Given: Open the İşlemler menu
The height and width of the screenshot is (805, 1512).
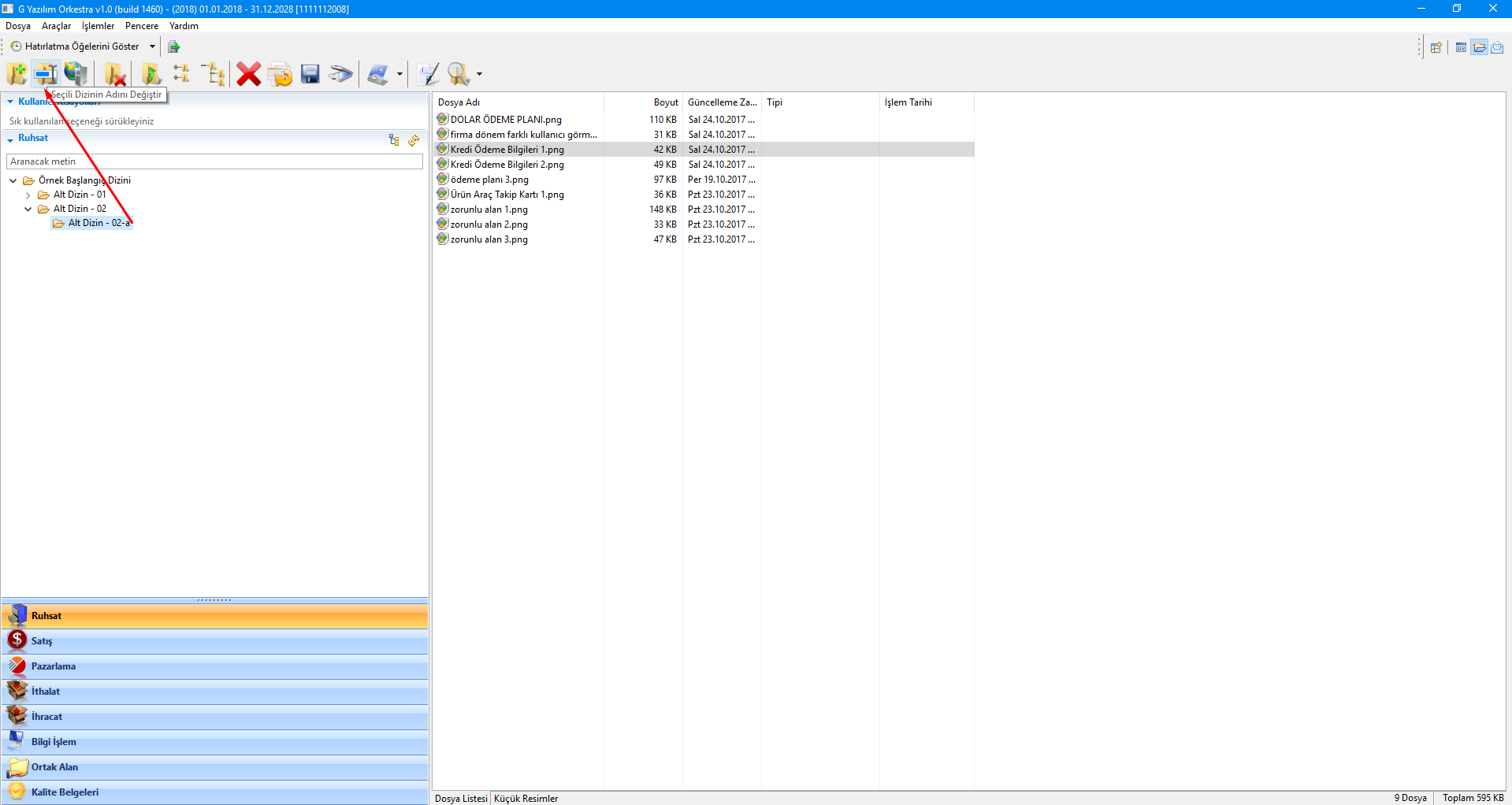Looking at the screenshot, I should click(x=98, y=26).
